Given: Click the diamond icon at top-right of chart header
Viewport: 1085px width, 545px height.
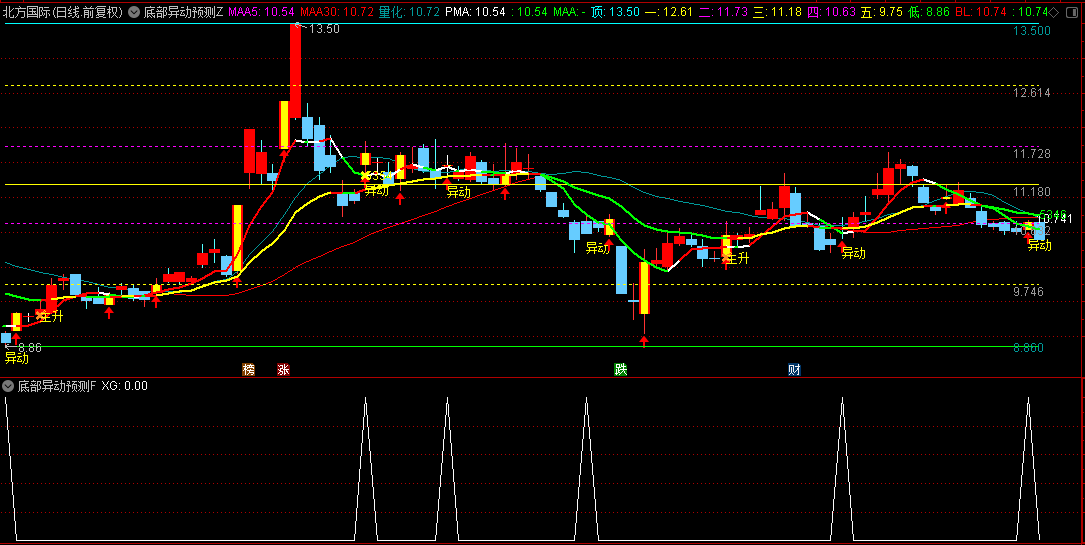Looking at the screenshot, I should (x=1055, y=12).
